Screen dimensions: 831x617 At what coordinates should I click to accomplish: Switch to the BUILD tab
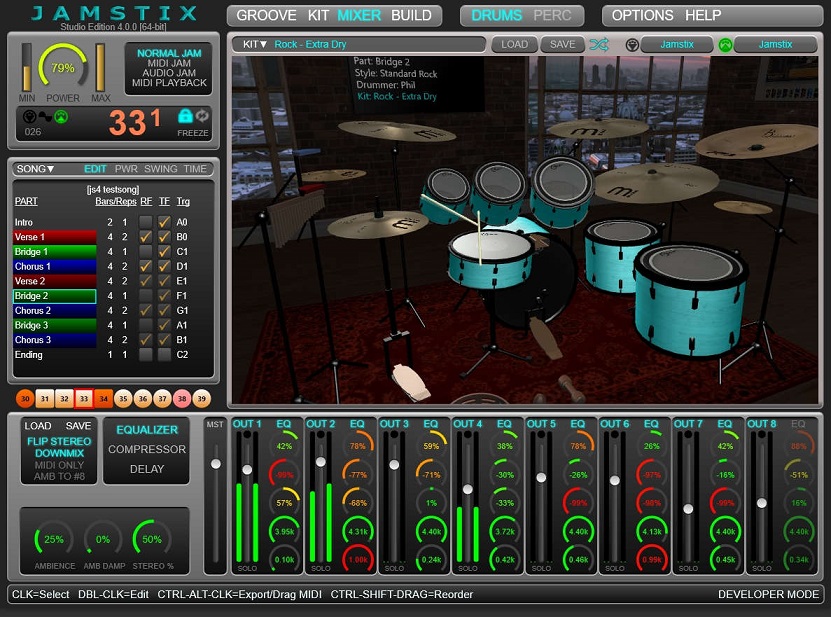[411, 15]
